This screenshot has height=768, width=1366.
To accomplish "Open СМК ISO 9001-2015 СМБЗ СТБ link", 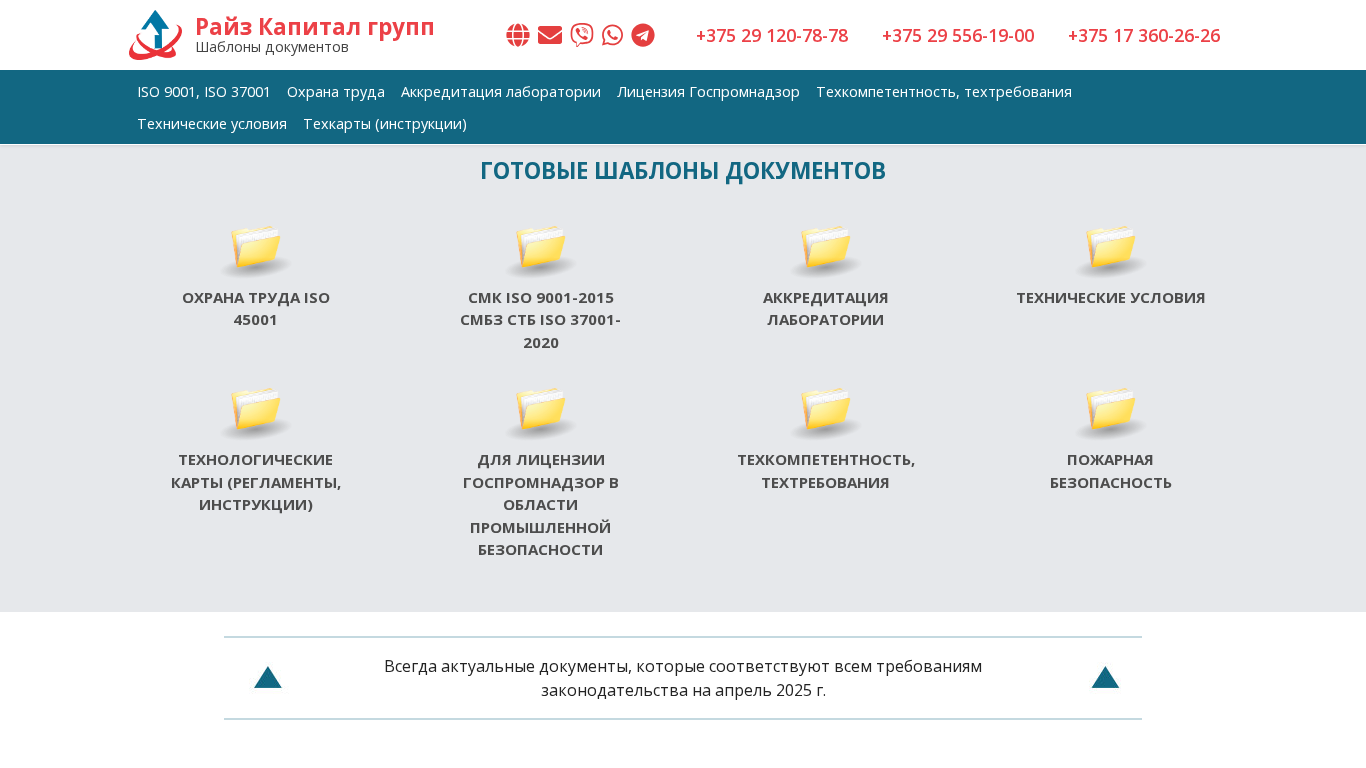I will (x=541, y=320).
